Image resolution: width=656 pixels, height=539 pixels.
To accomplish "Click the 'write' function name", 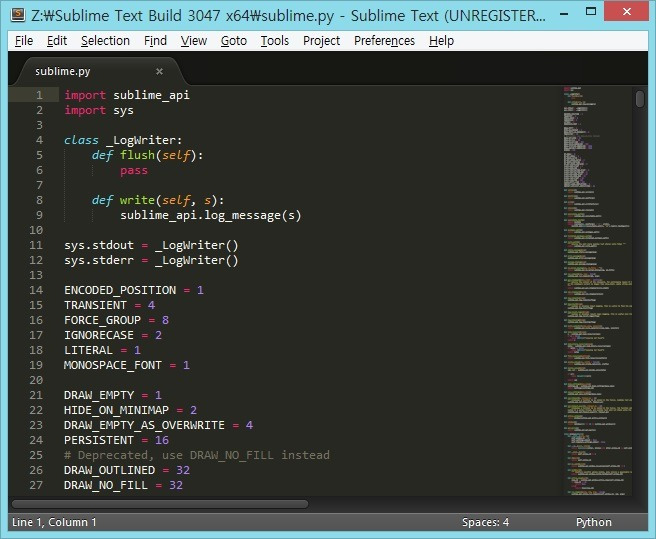I will tap(137, 200).
